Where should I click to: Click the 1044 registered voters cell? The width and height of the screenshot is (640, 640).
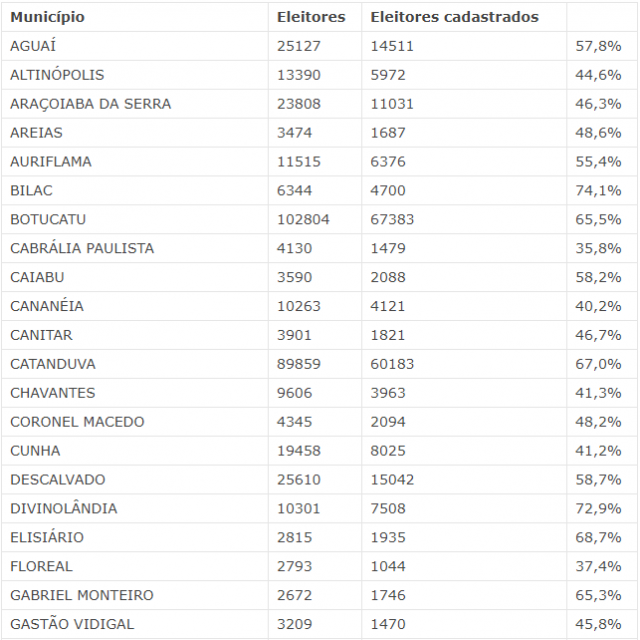point(388,566)
